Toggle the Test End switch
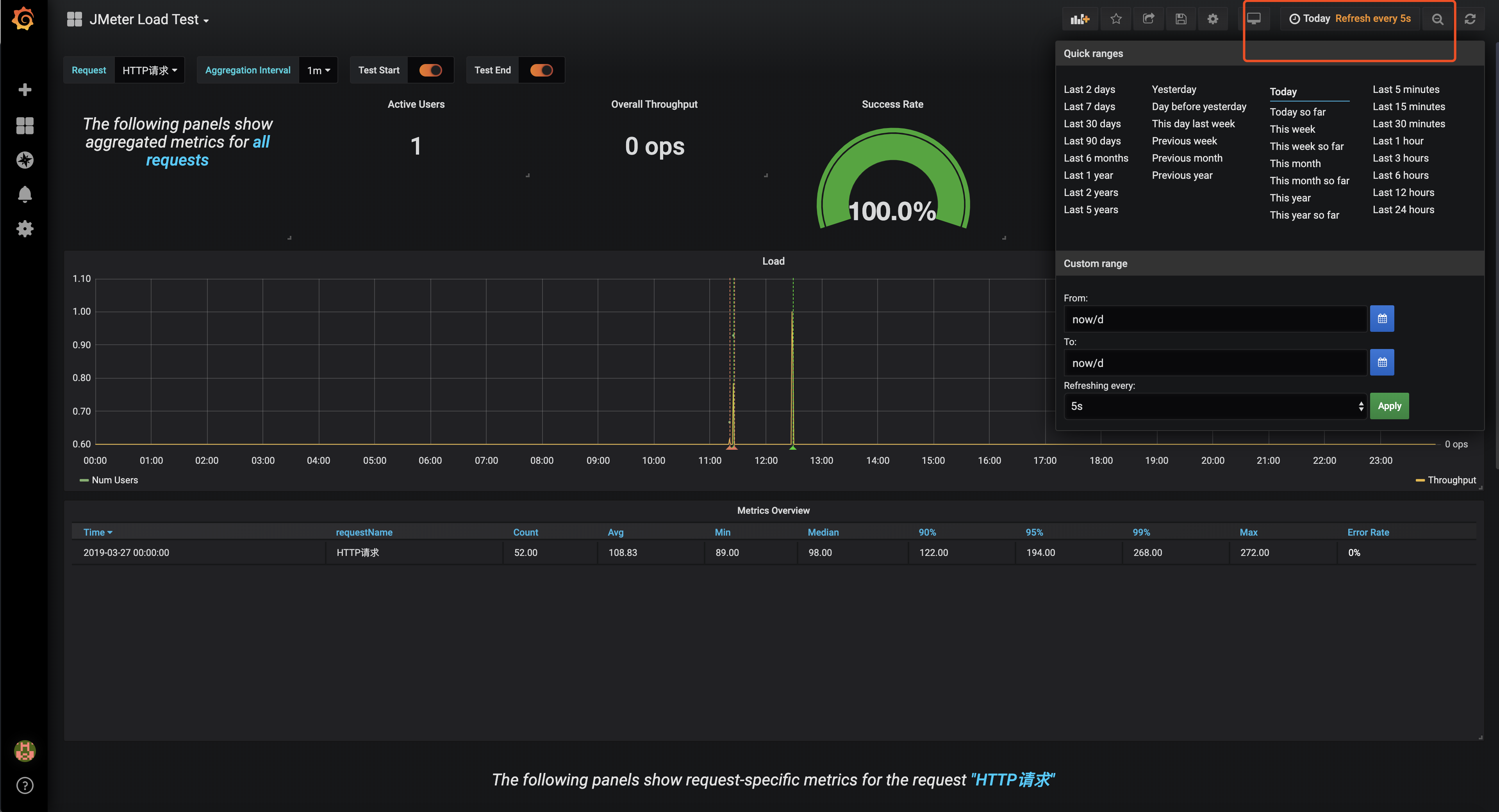Image resolution: width=1499 pixels, height=812 pixels. (x=541, y=70)
